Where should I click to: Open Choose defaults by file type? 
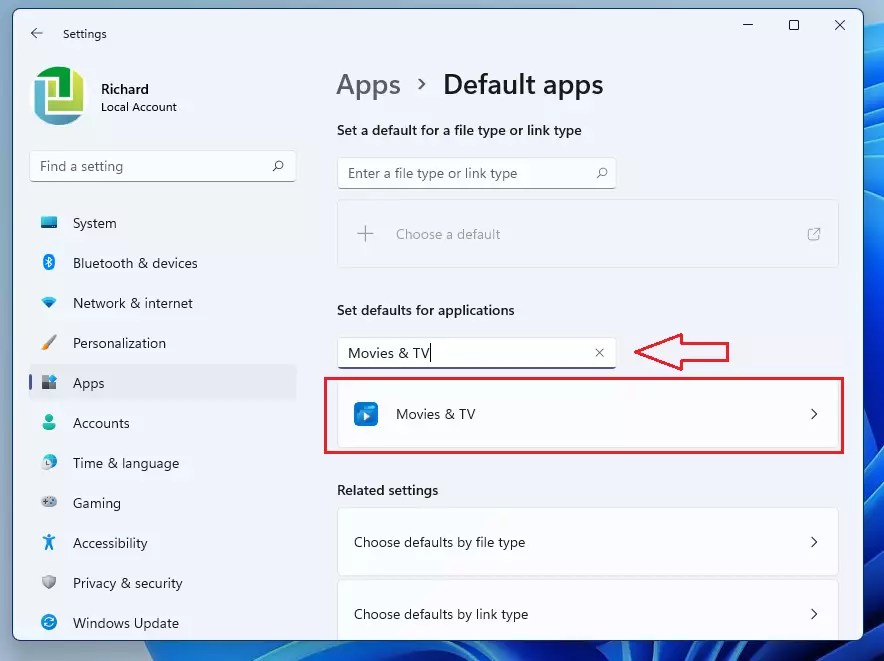587,542
